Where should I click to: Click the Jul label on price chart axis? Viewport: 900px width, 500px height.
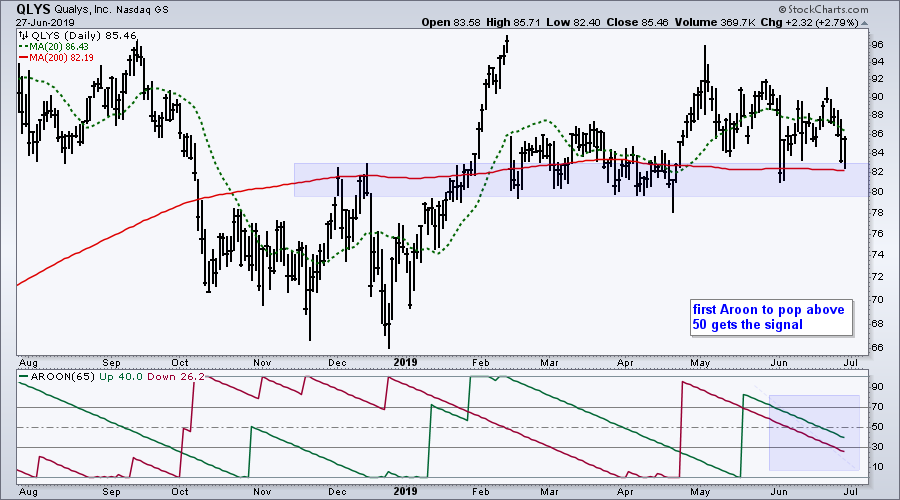tap(851, 363)
